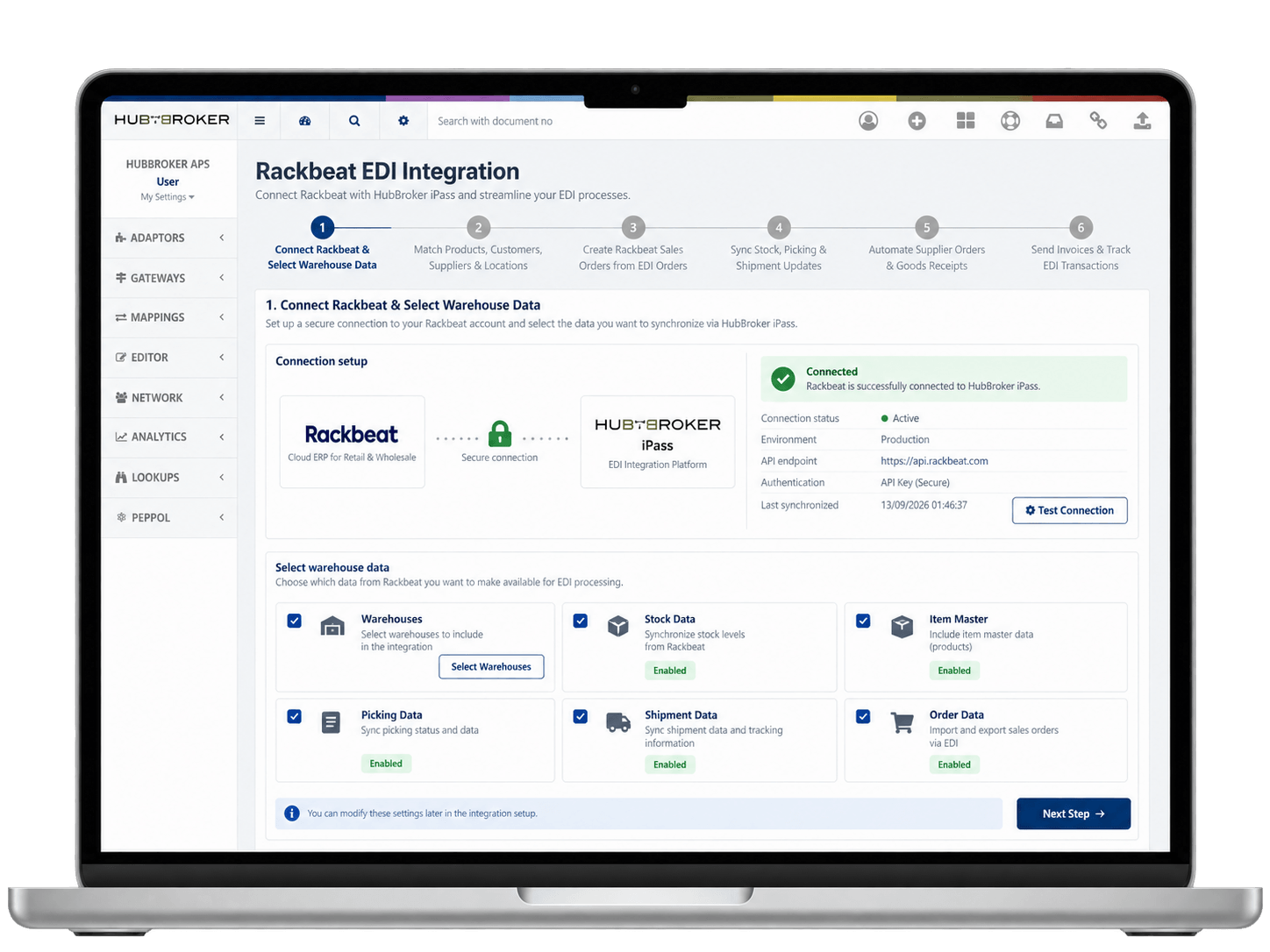Toggle the Stock Data checkbox
This screenshot has width=1270, height=952.
point(581,621)
